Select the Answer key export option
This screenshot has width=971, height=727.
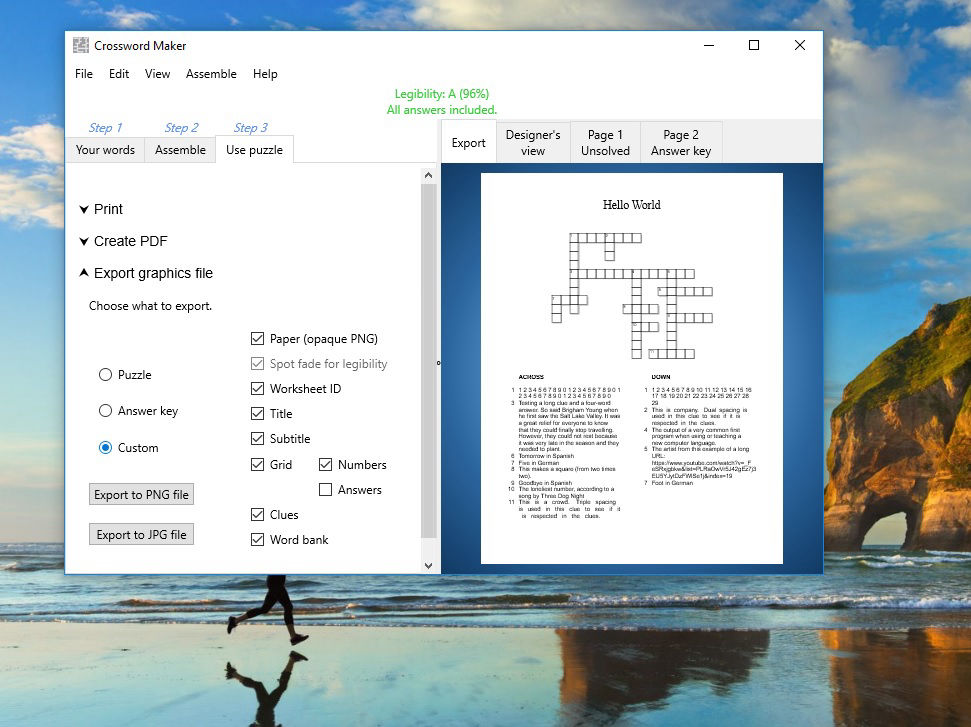[105, 410]
